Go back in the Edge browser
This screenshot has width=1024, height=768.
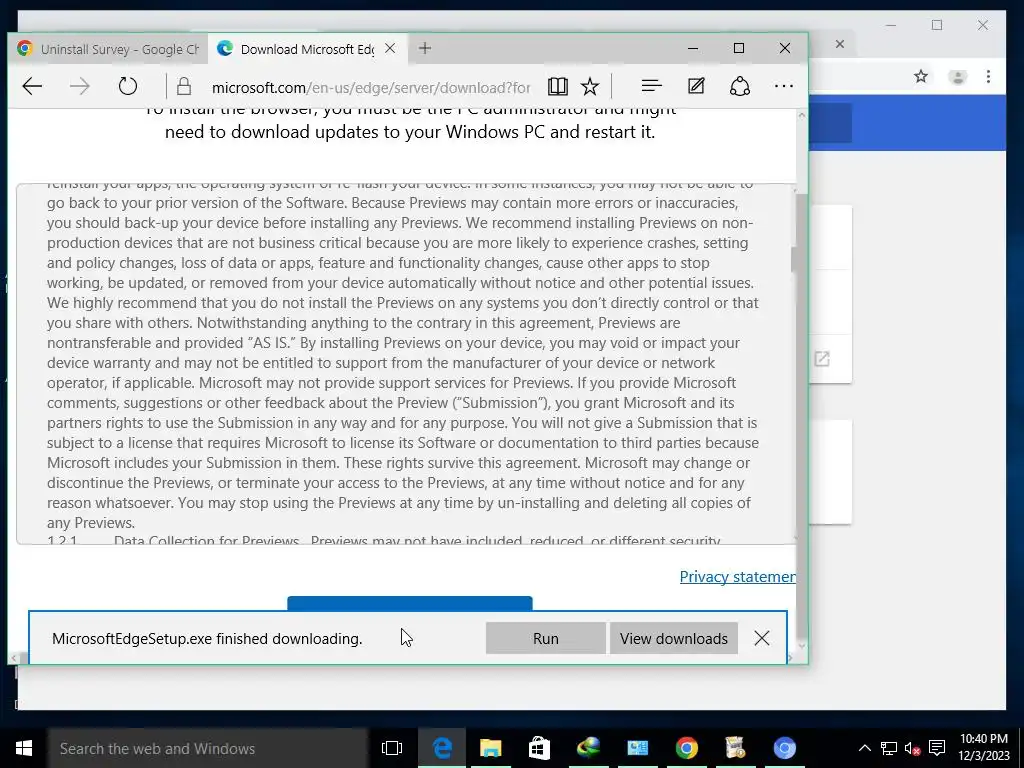32,86
